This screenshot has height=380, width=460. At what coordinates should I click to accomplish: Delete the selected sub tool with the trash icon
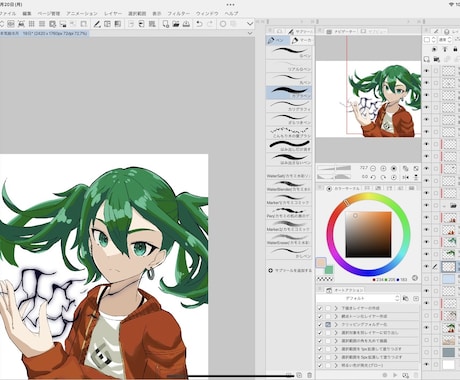pyautogui.click(x=309, y=375)
